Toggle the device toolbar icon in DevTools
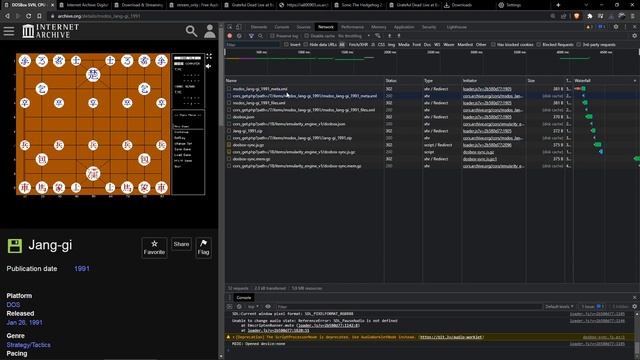Screen dimensions: 640x360 (x=238, y=27)
